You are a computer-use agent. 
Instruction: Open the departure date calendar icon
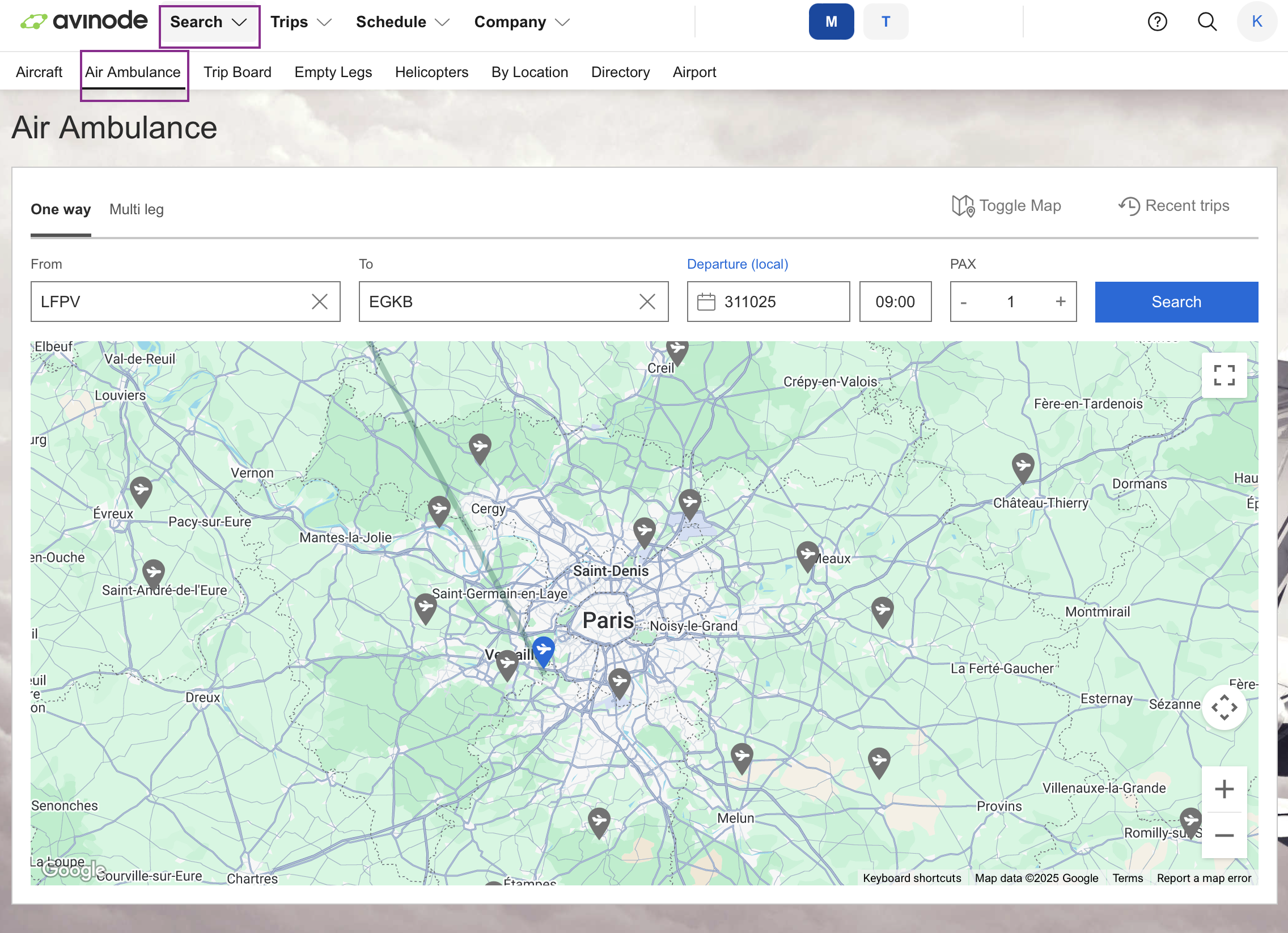point(706,302)
